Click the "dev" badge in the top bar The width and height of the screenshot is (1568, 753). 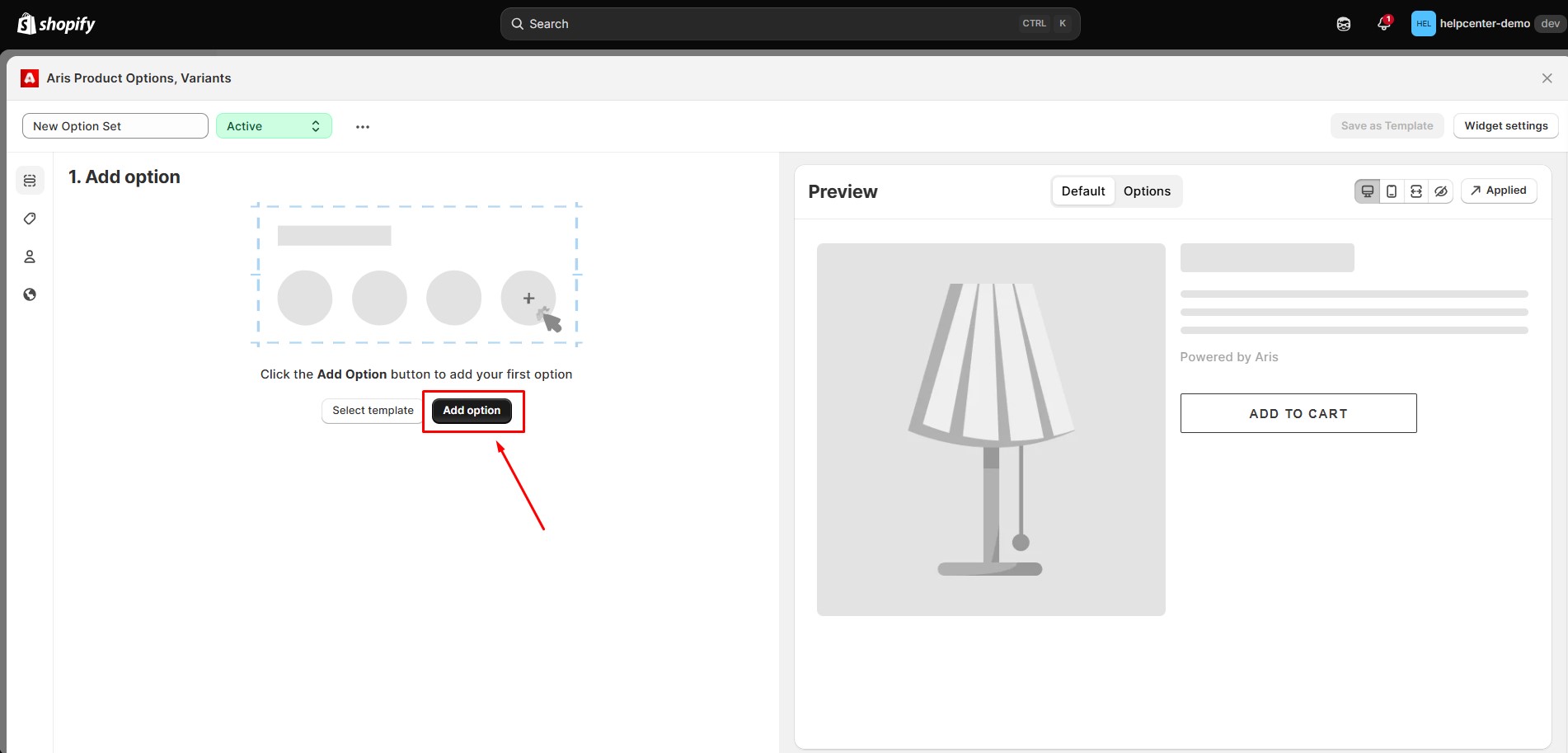tap(1550, 24)
